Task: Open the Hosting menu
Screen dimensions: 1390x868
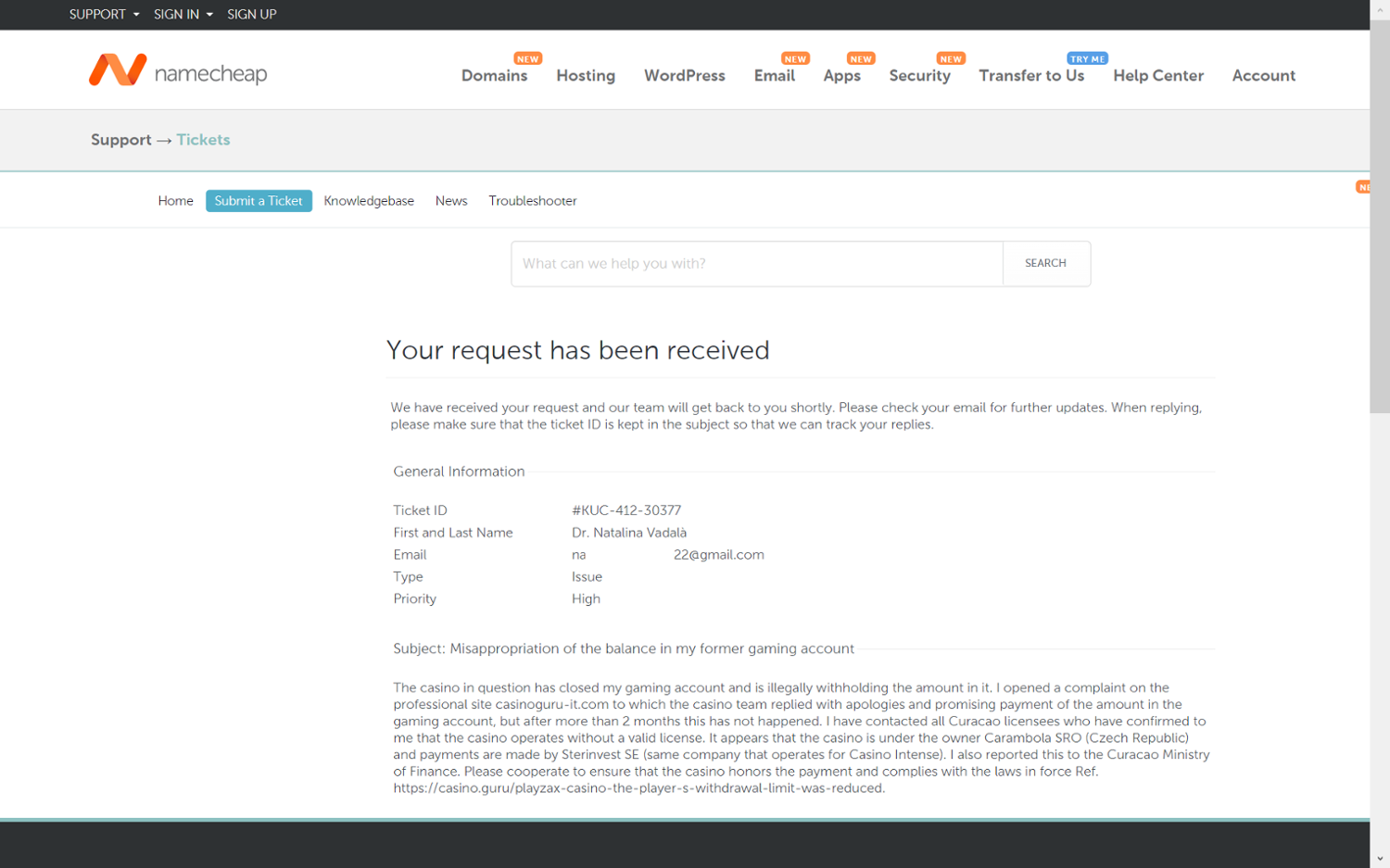Action: point(586,76)
